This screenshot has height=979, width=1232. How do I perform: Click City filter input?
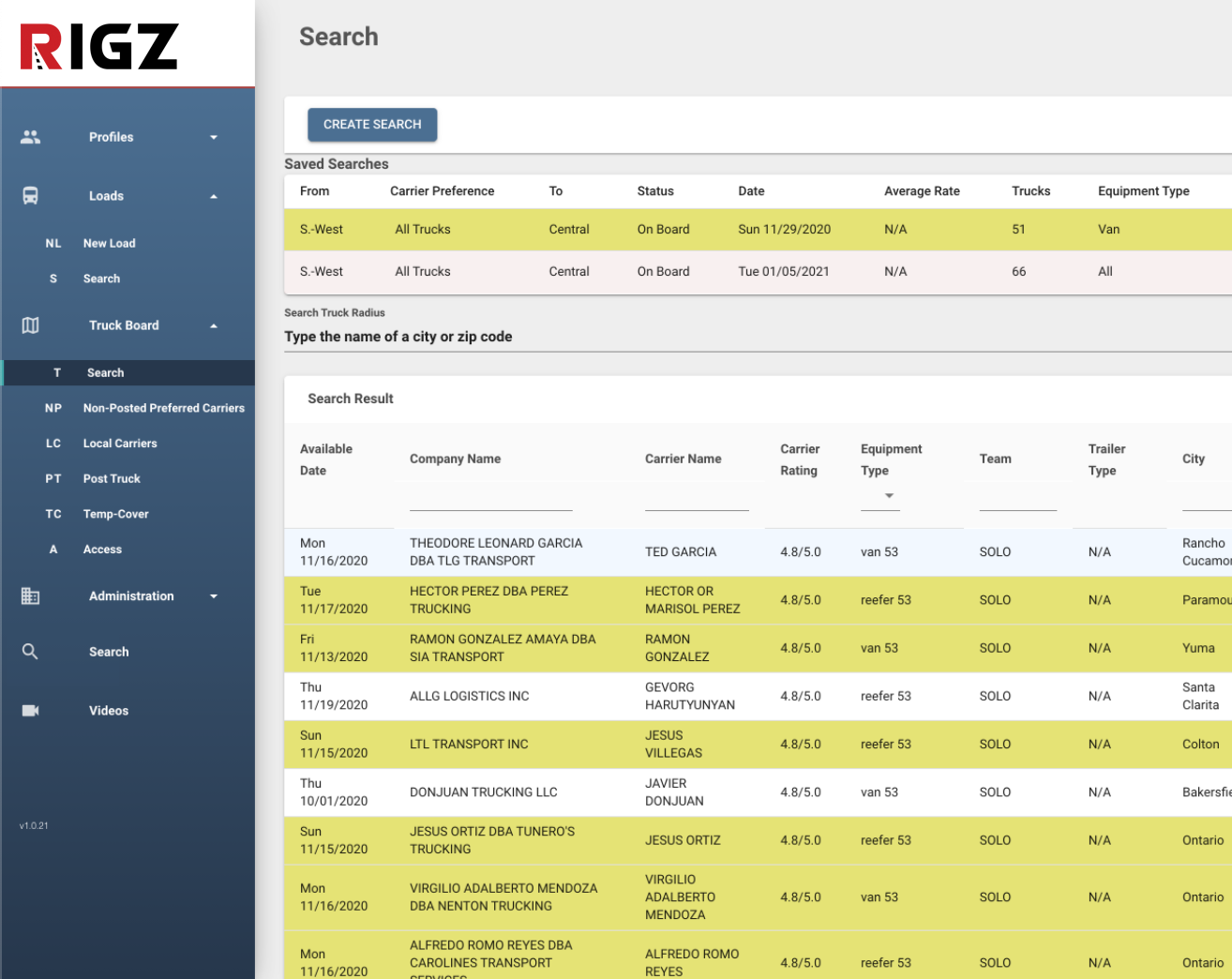click(x=1207, y=499)
